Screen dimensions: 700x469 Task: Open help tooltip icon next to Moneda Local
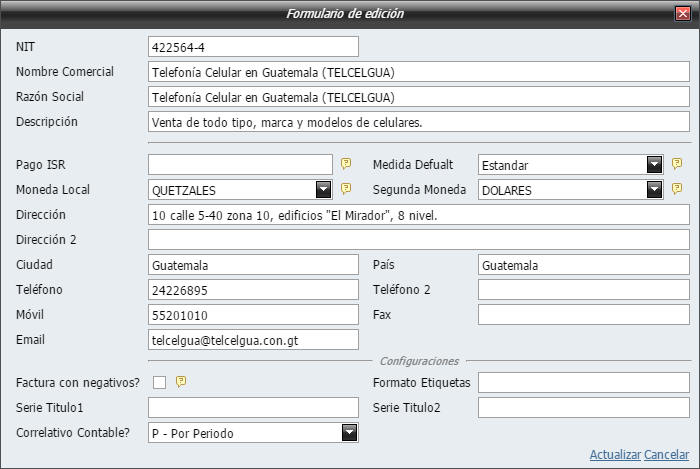tap(346, 189)
